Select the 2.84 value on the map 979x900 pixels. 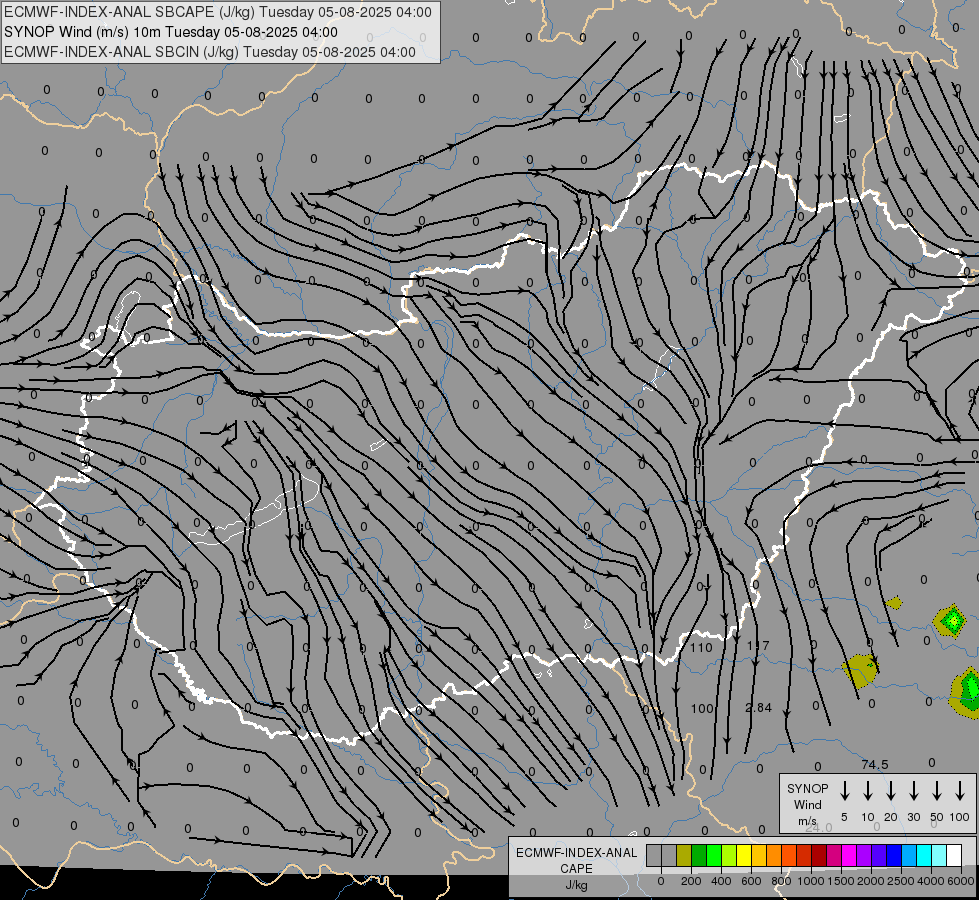point(759,708)
